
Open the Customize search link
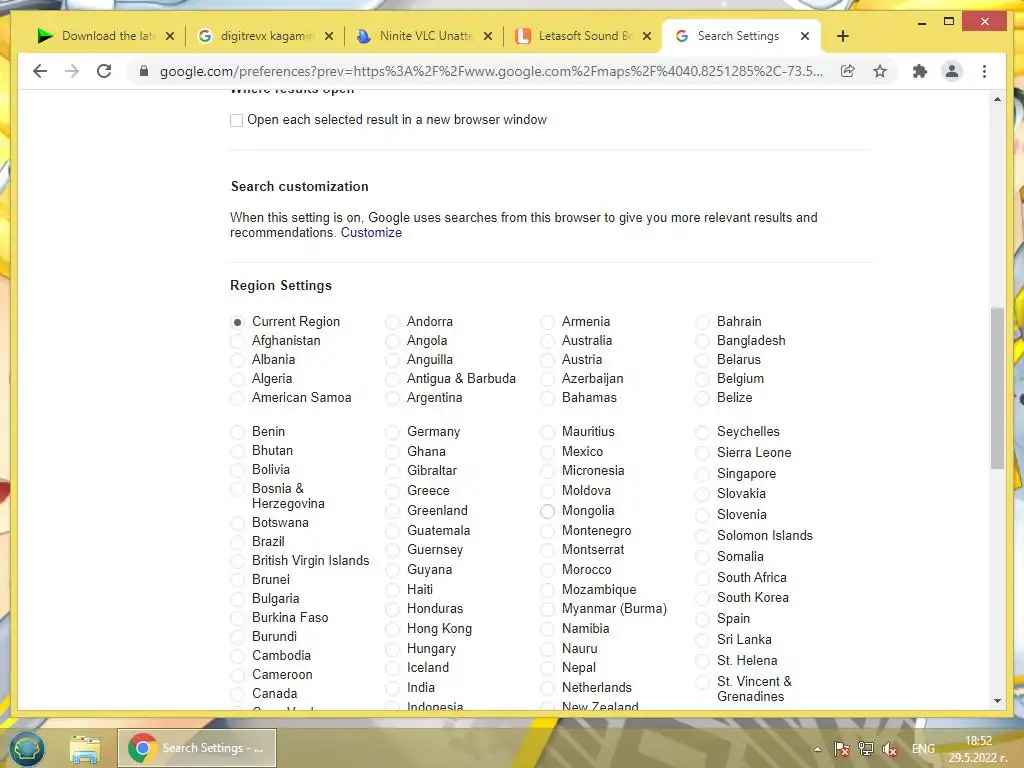(x=371, y=232)
